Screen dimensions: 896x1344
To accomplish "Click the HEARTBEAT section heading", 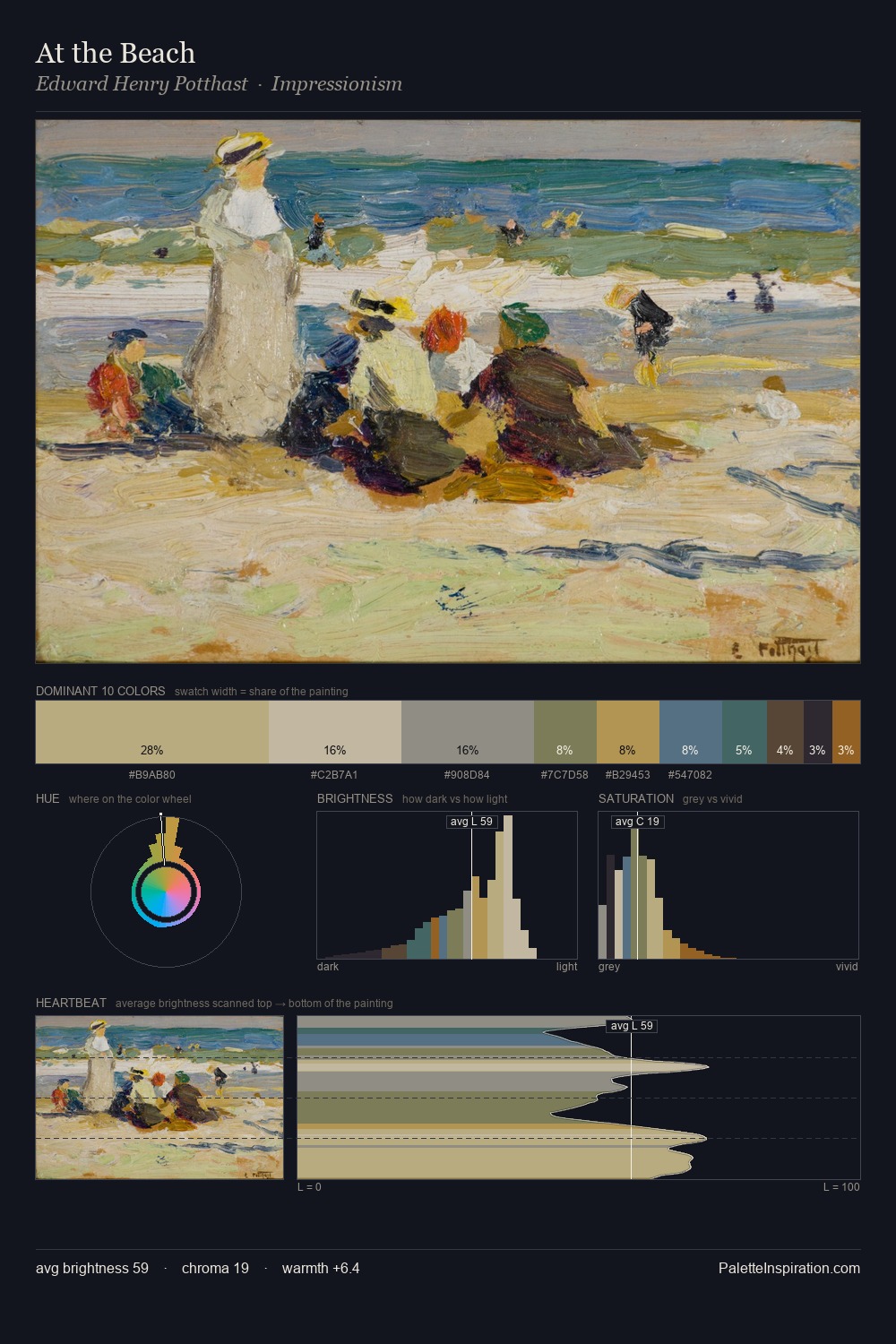I will pyautogui.click(x=71, y=1003).
